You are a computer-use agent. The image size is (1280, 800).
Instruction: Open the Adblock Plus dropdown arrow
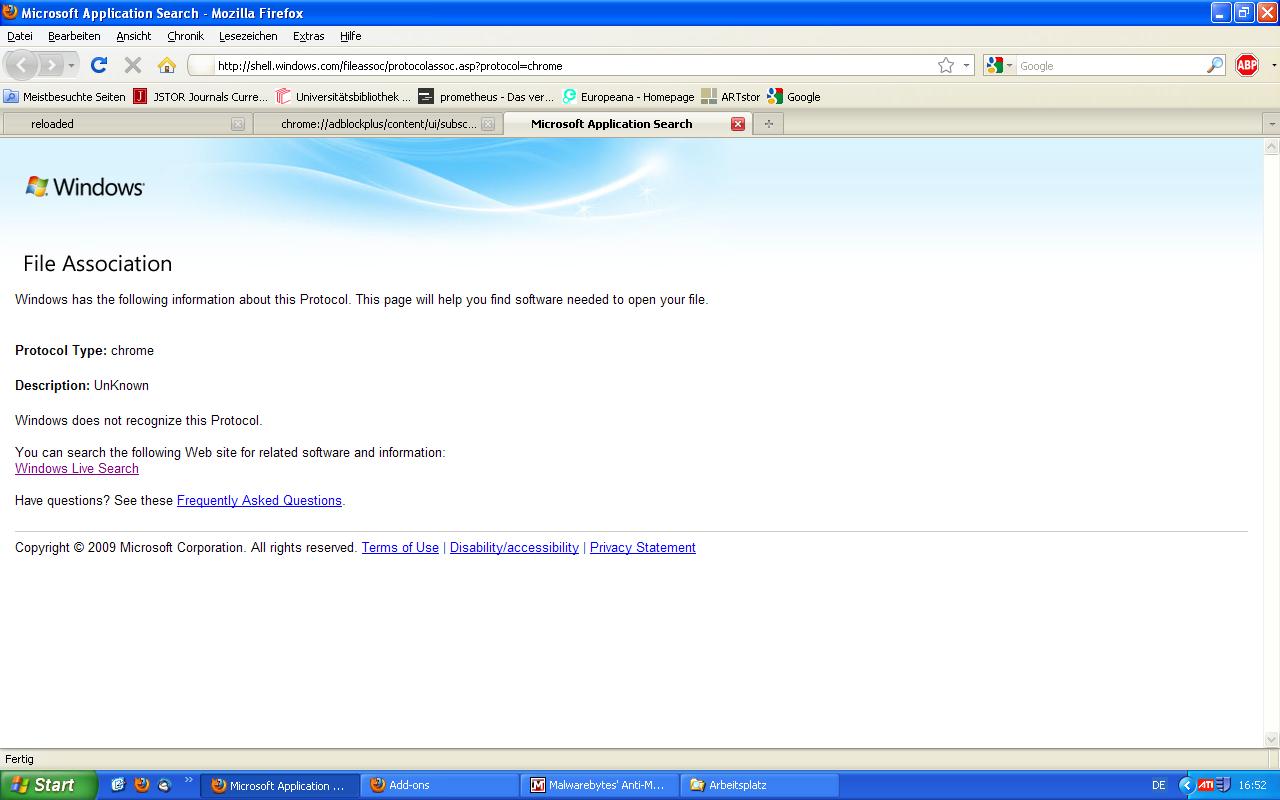tap(1273, 66)
